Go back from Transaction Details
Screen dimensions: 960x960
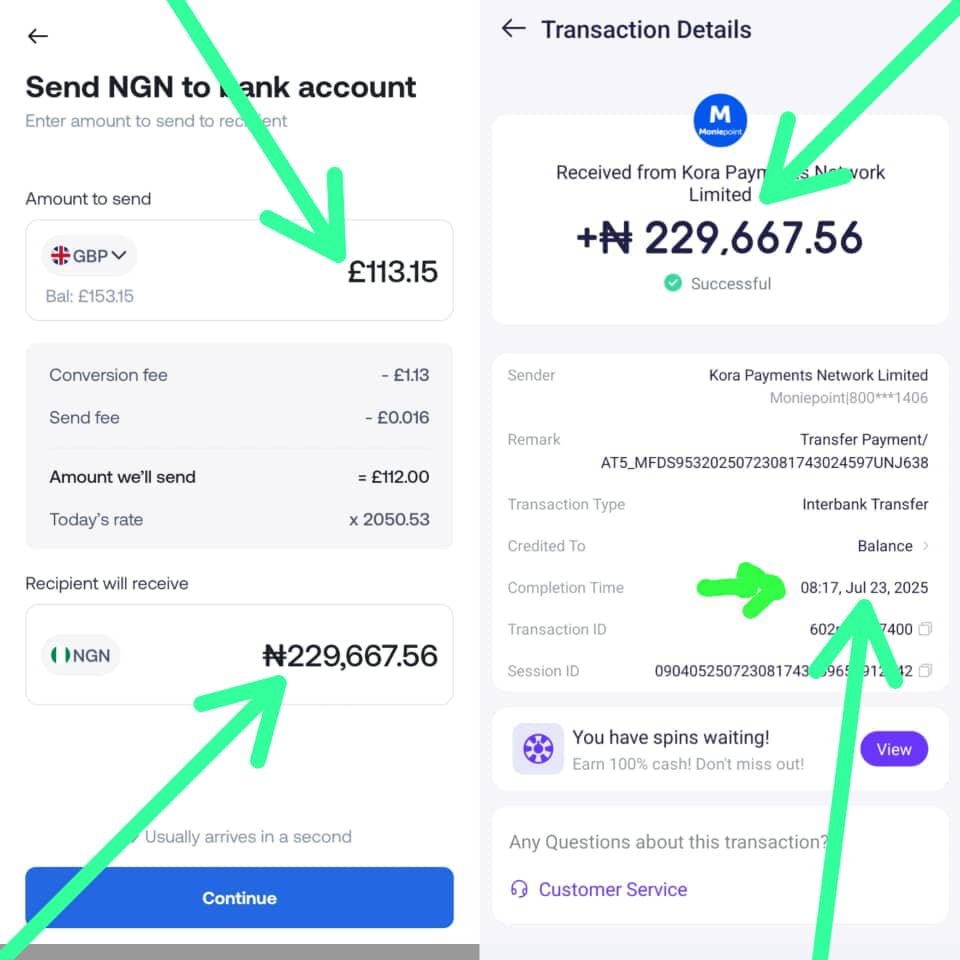click(x=513, y=28)
